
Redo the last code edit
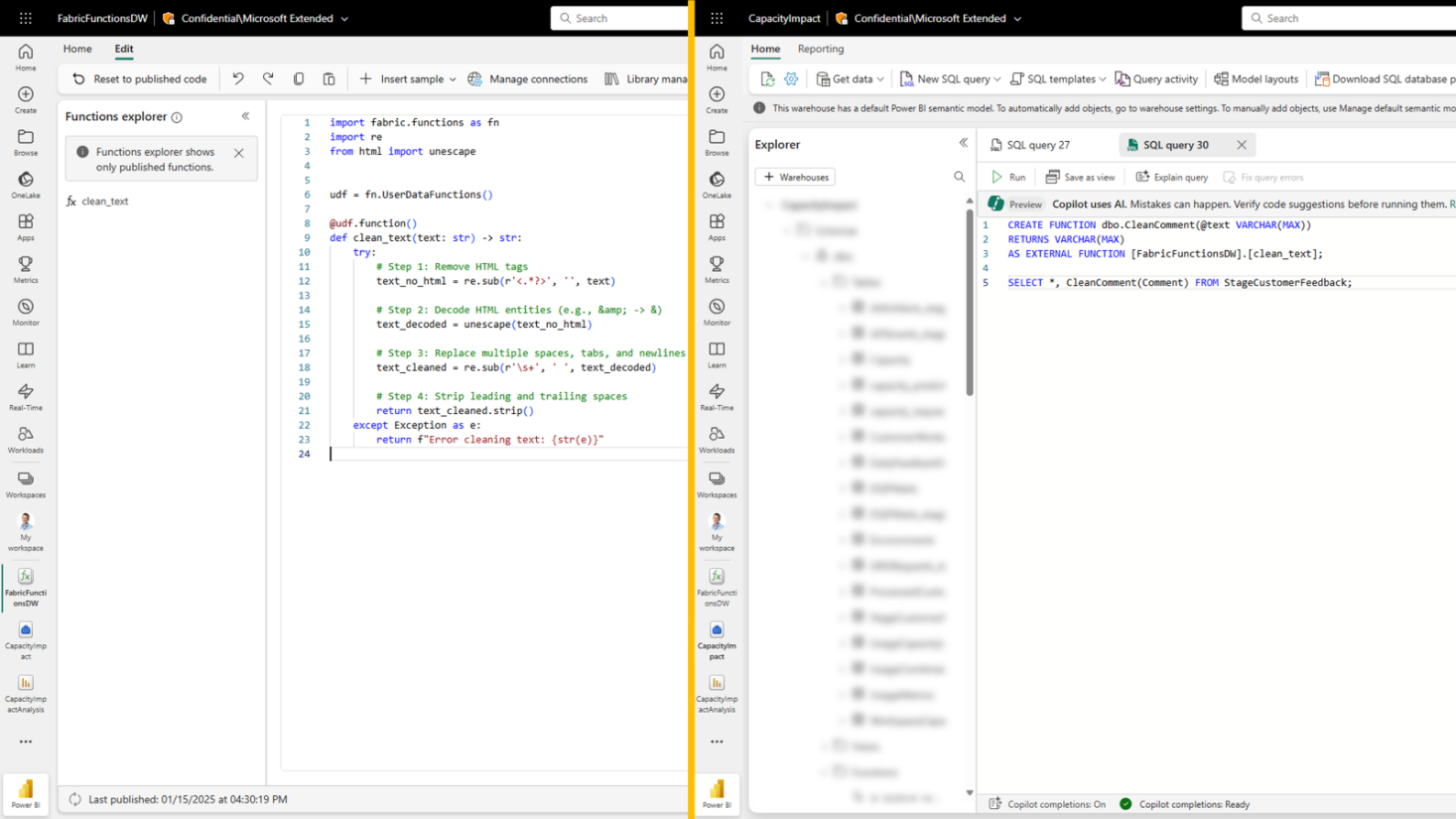[x=268, y=78]
